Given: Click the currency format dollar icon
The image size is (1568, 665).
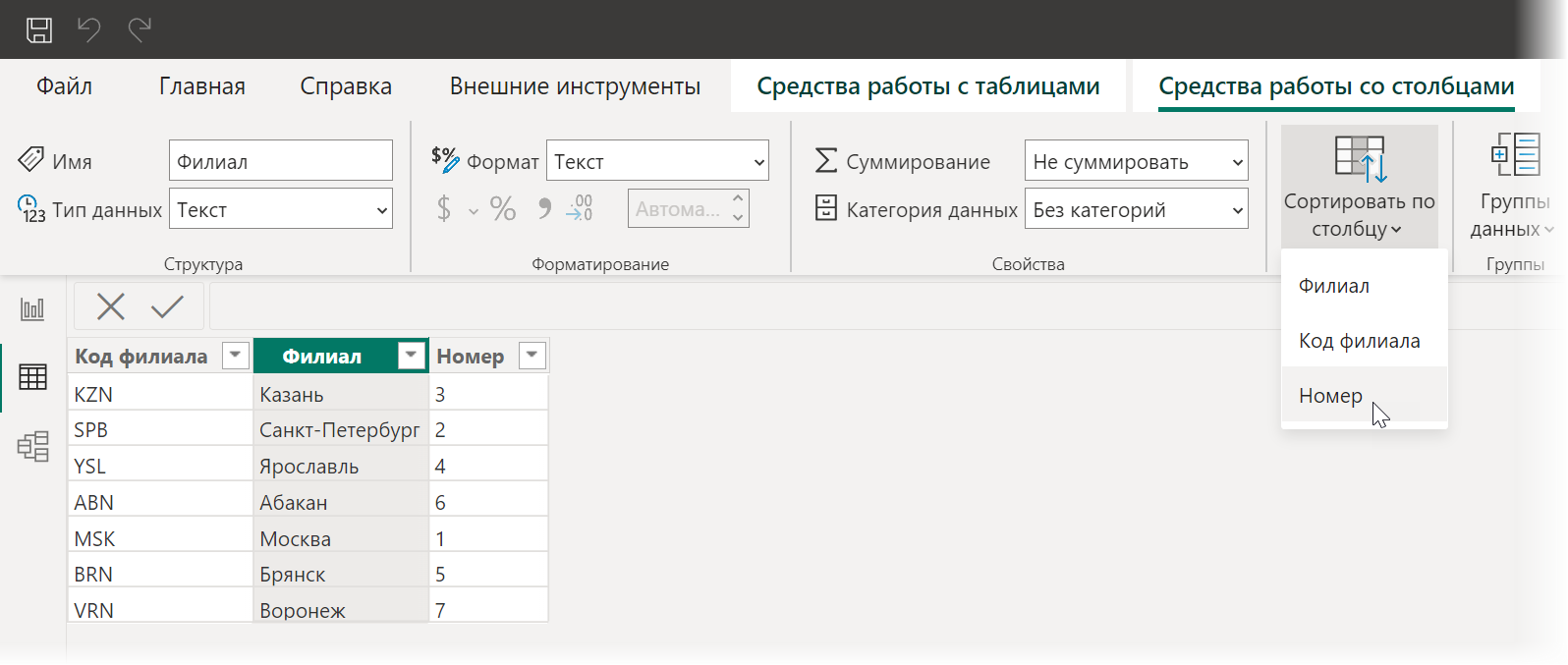Looking at the screenshot, I should click(444, 208).
